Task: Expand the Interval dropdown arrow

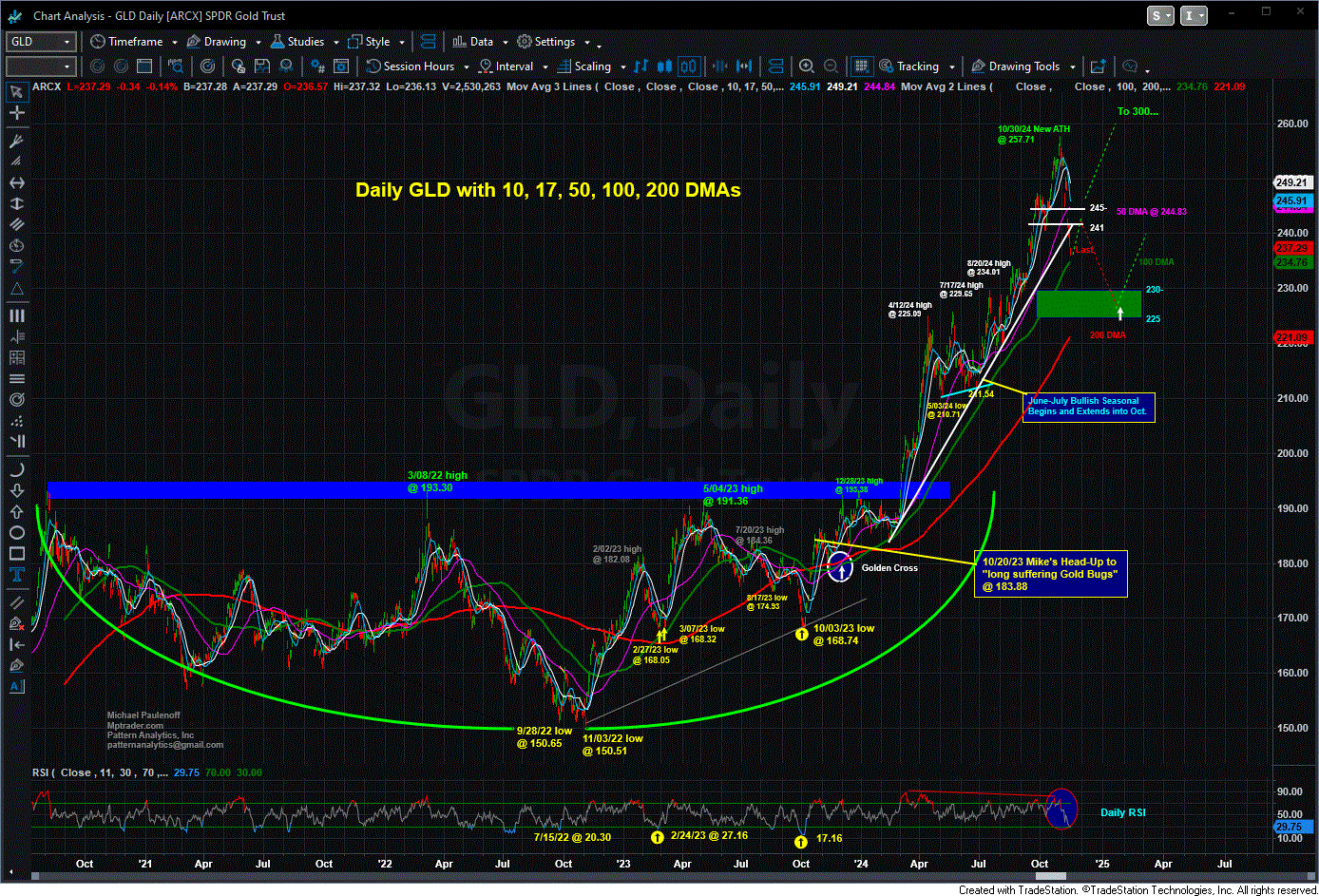Action: (x=545, y=67)
